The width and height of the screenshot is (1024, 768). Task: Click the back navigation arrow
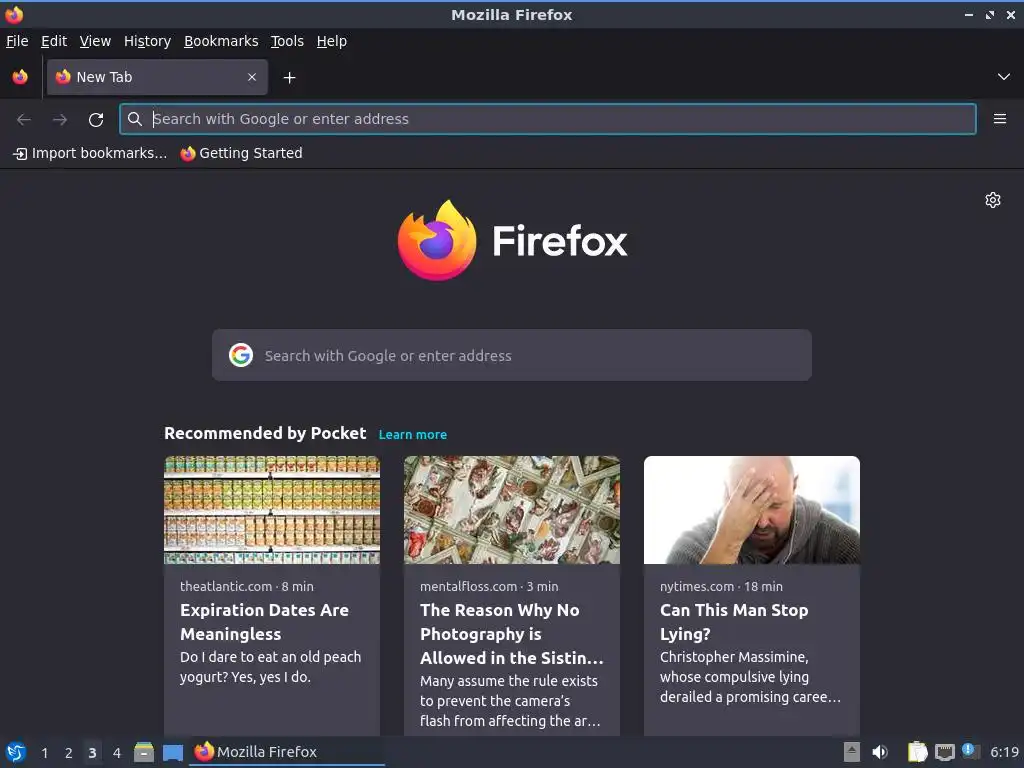(24, 119)
